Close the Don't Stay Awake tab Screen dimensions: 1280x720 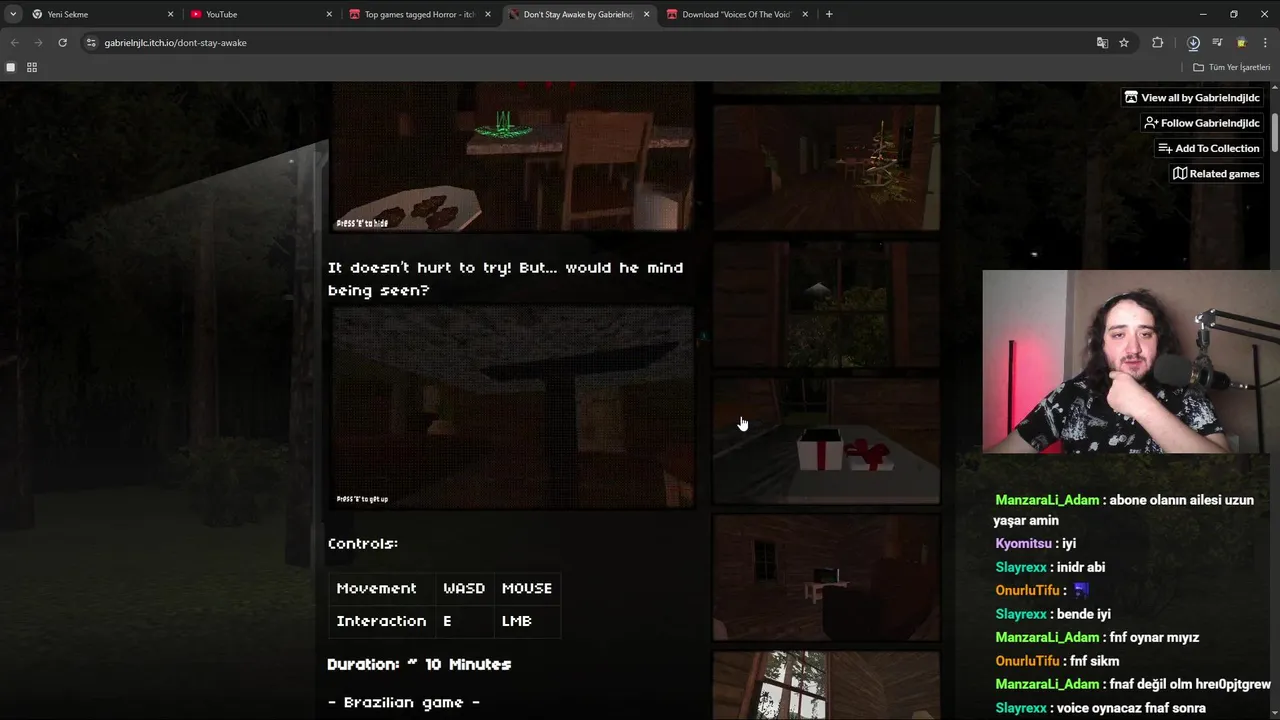(646, 14)
